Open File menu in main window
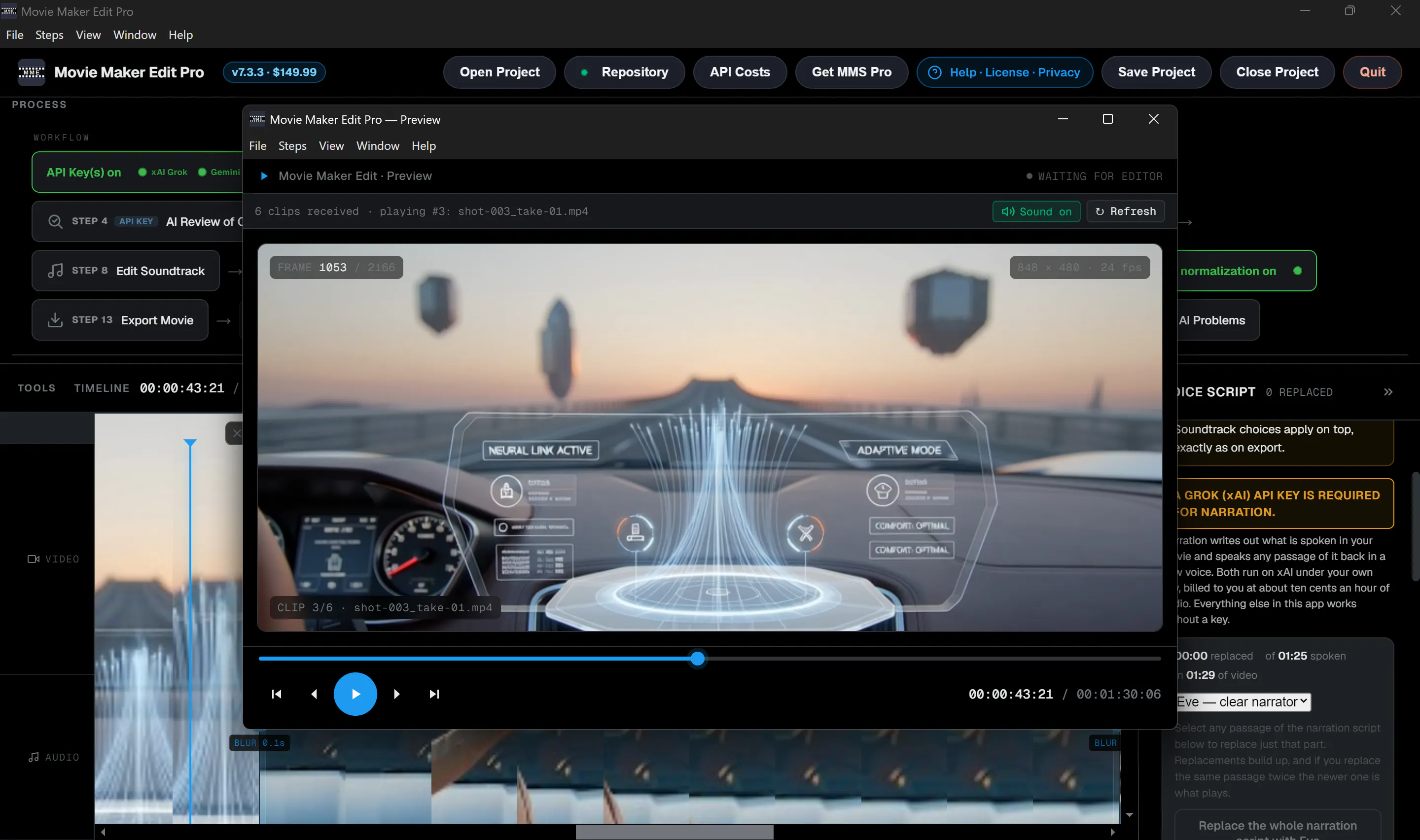The height and width of the screenshot is (840, 1420). (15, 35)
